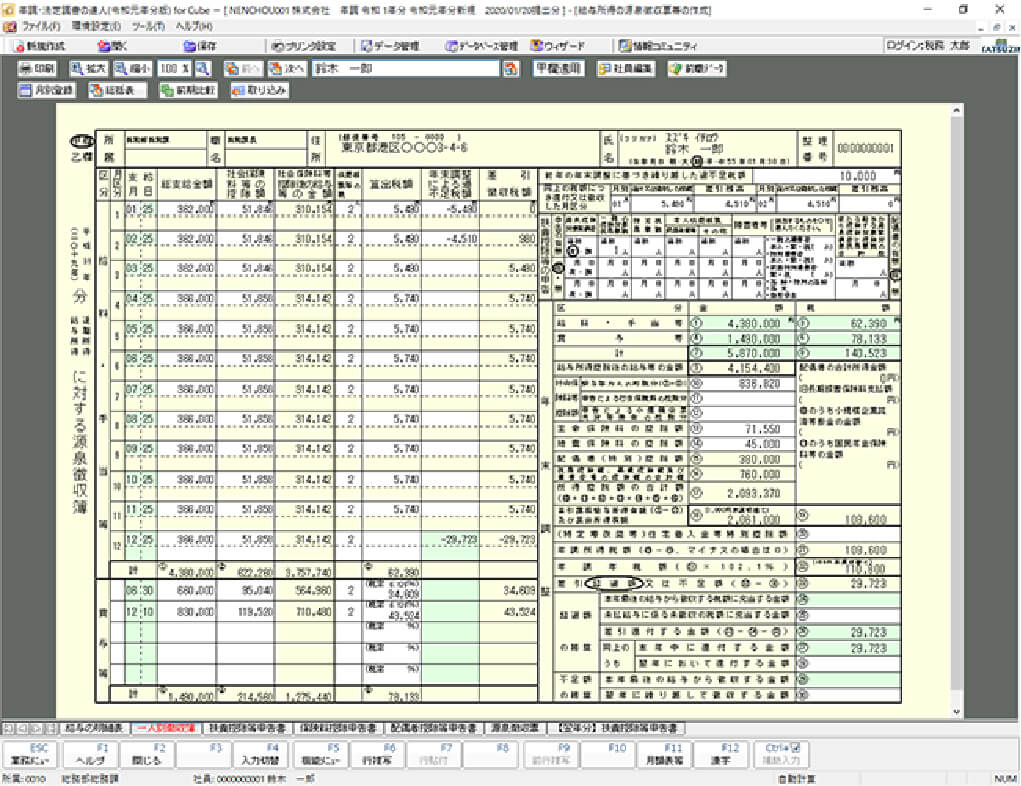1021x786 pixels.
Task: Open プリンタ設定 from the toolbar
Action: click(x=304, y=46)
